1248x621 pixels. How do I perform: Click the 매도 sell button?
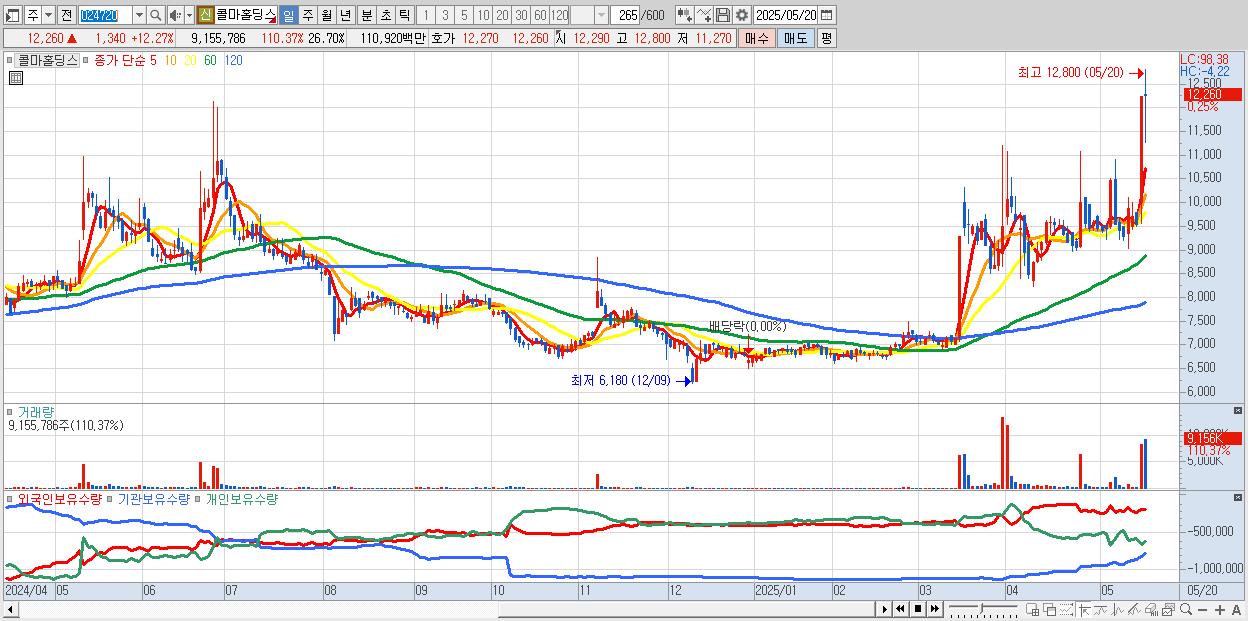pos(795,38)
